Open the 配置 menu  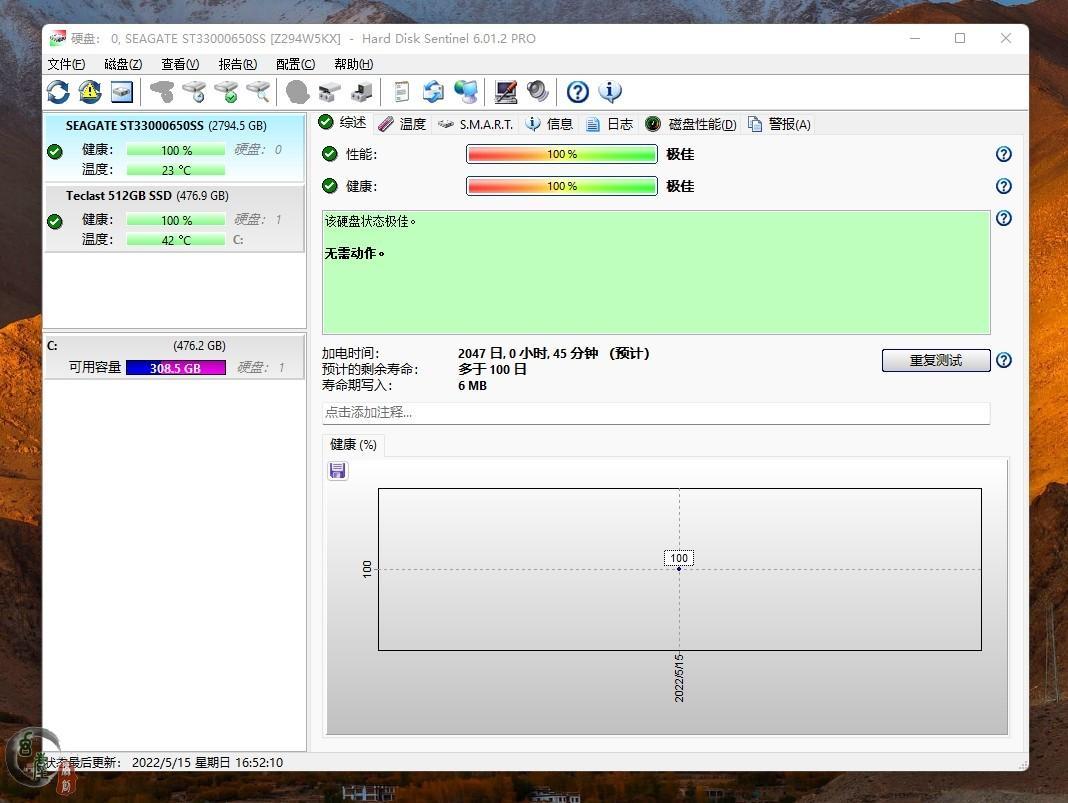(x=295, y=64)
